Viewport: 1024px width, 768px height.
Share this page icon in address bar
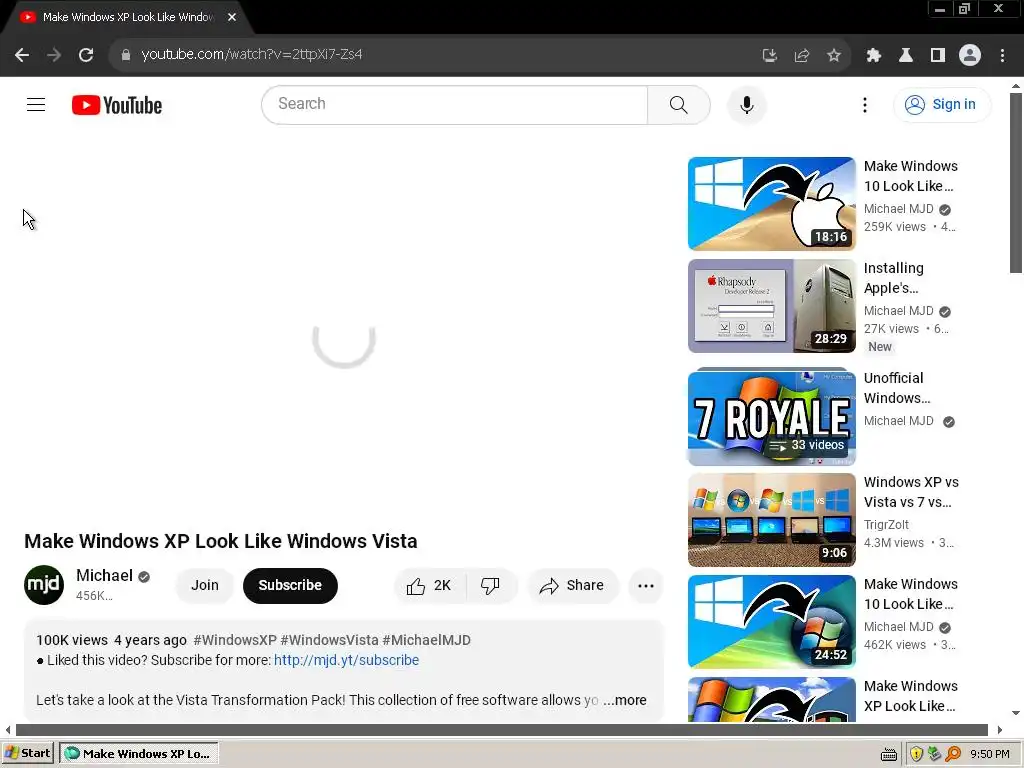(x=801, y=56)
